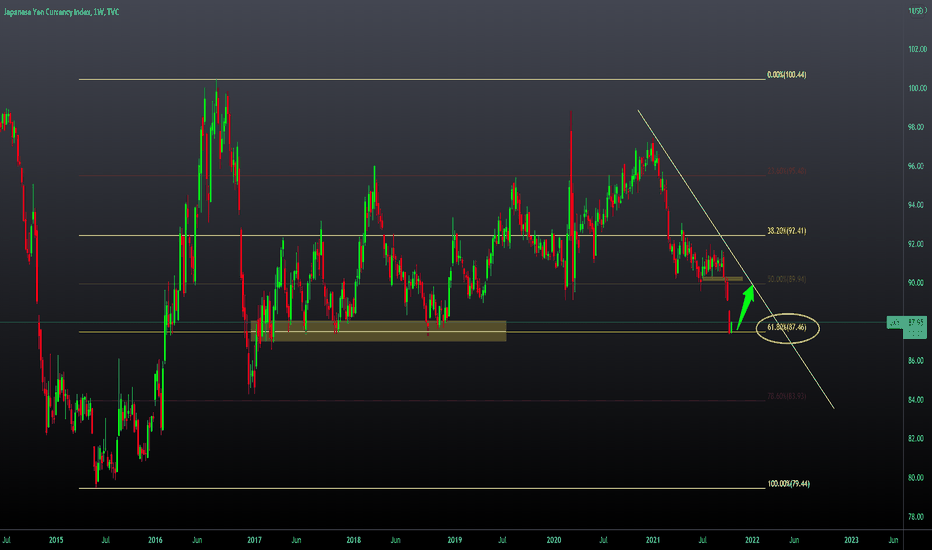Click the 2015 time axis label
The height and width of the screenshot is (550, 932).
point(56,540)
